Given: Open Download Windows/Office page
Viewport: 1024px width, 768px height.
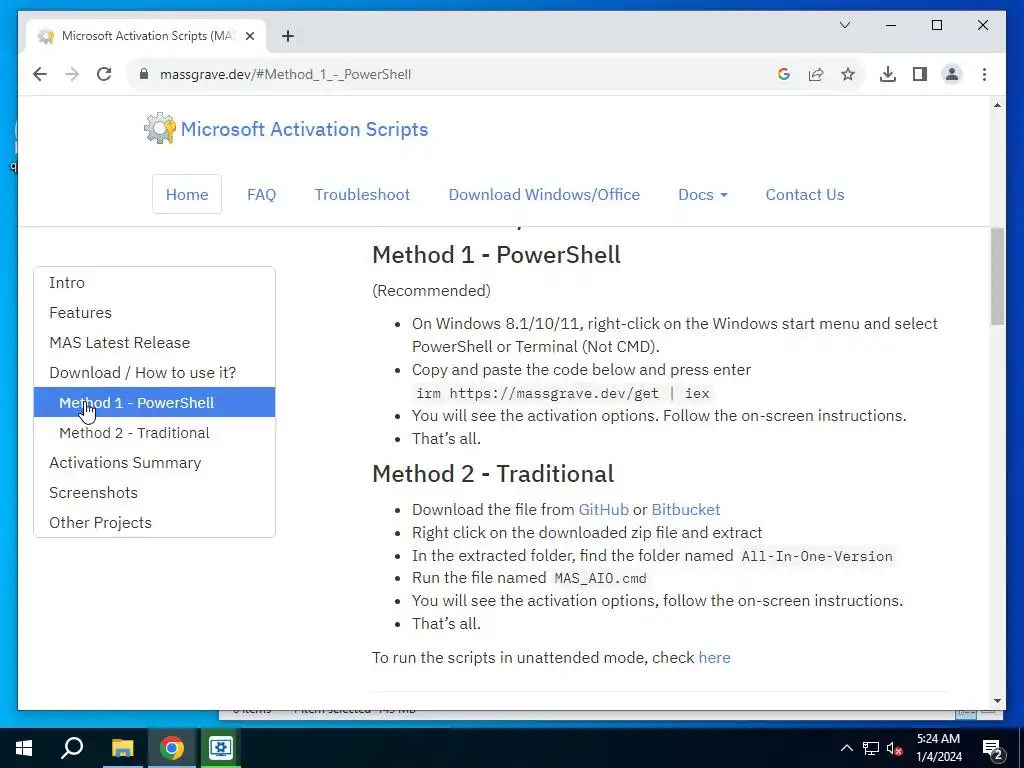Looking at the screenshot, I should 544,194.
